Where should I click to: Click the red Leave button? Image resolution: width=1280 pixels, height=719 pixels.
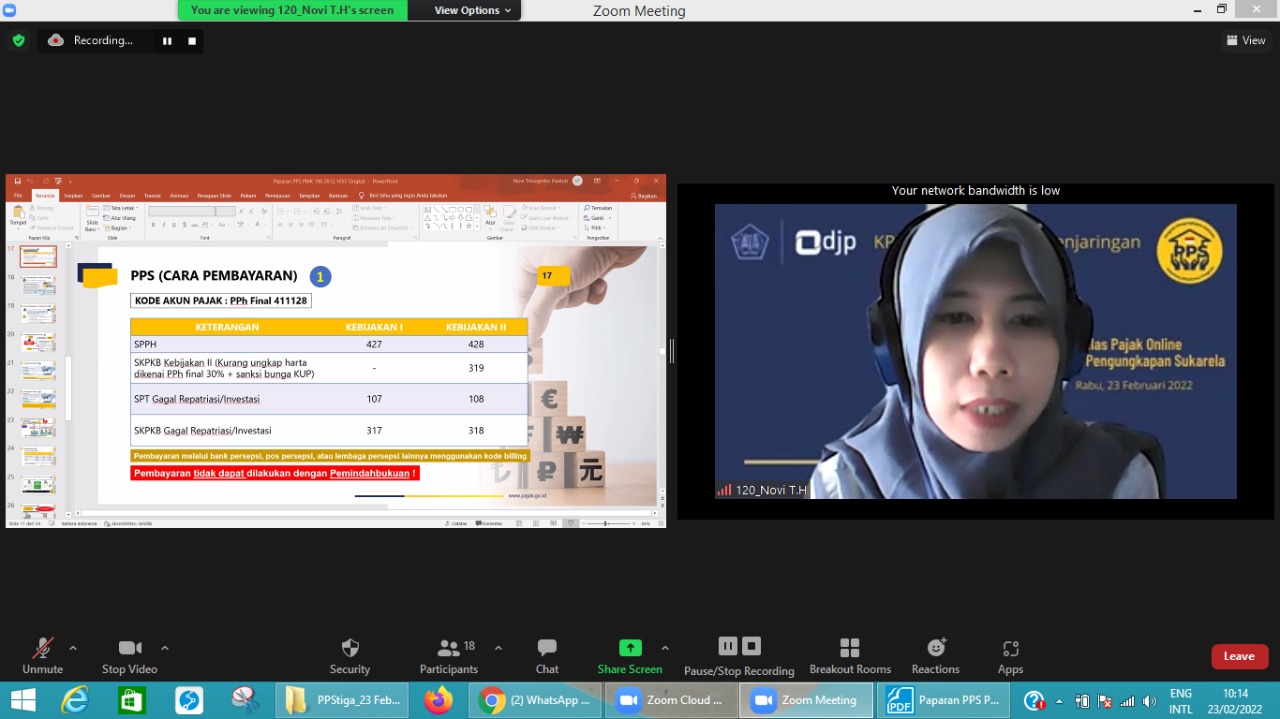1239,656
